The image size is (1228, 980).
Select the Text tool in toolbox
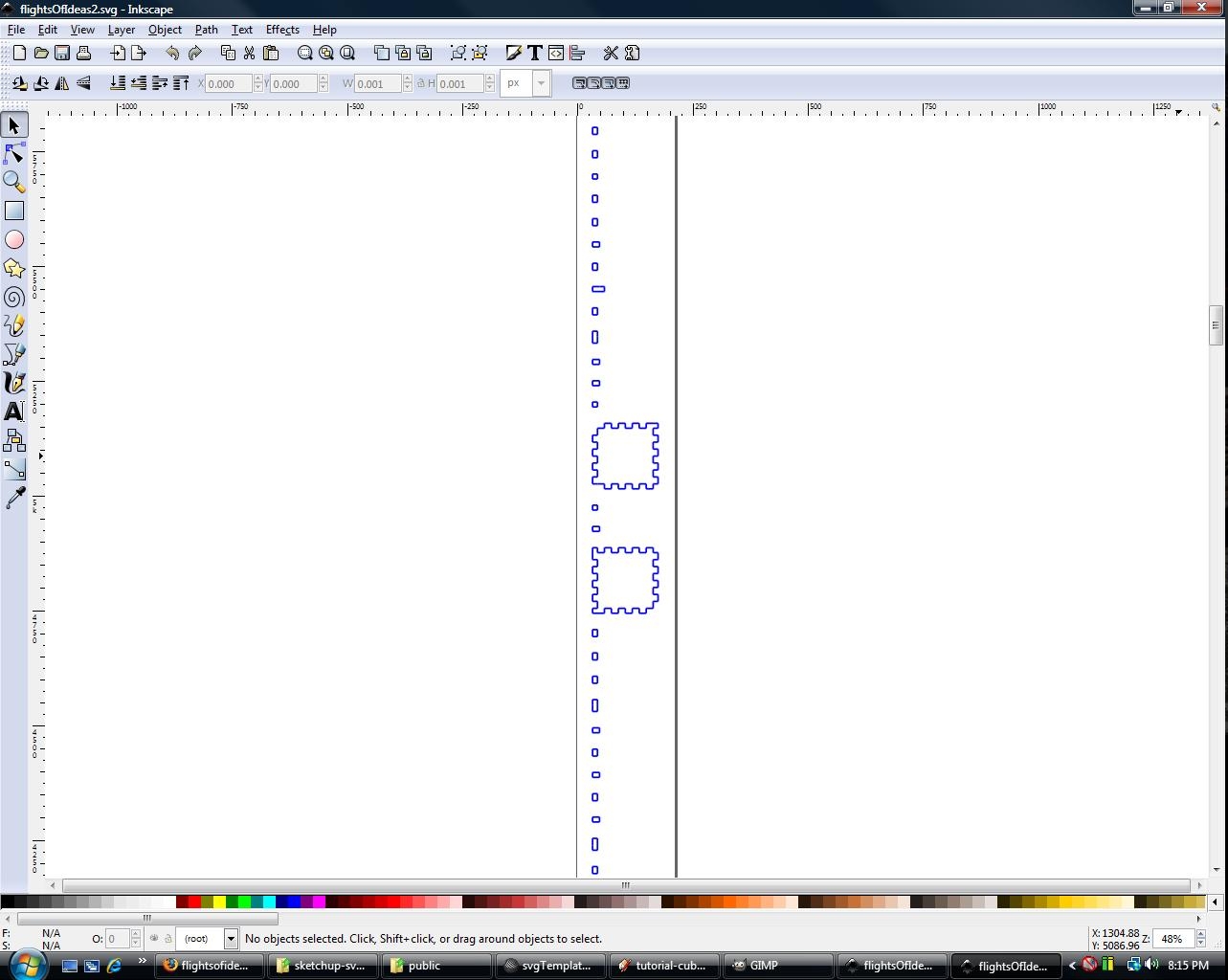coord(14,412)
